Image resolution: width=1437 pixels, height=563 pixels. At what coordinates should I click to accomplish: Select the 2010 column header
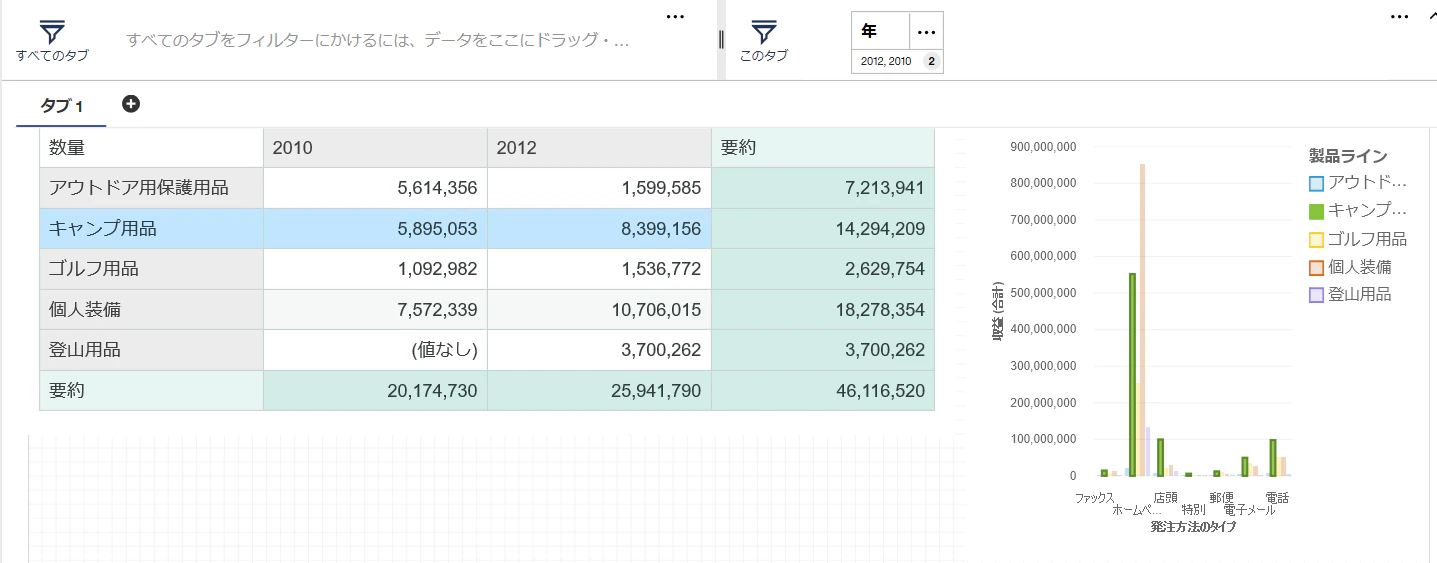(x=375, y=148)
